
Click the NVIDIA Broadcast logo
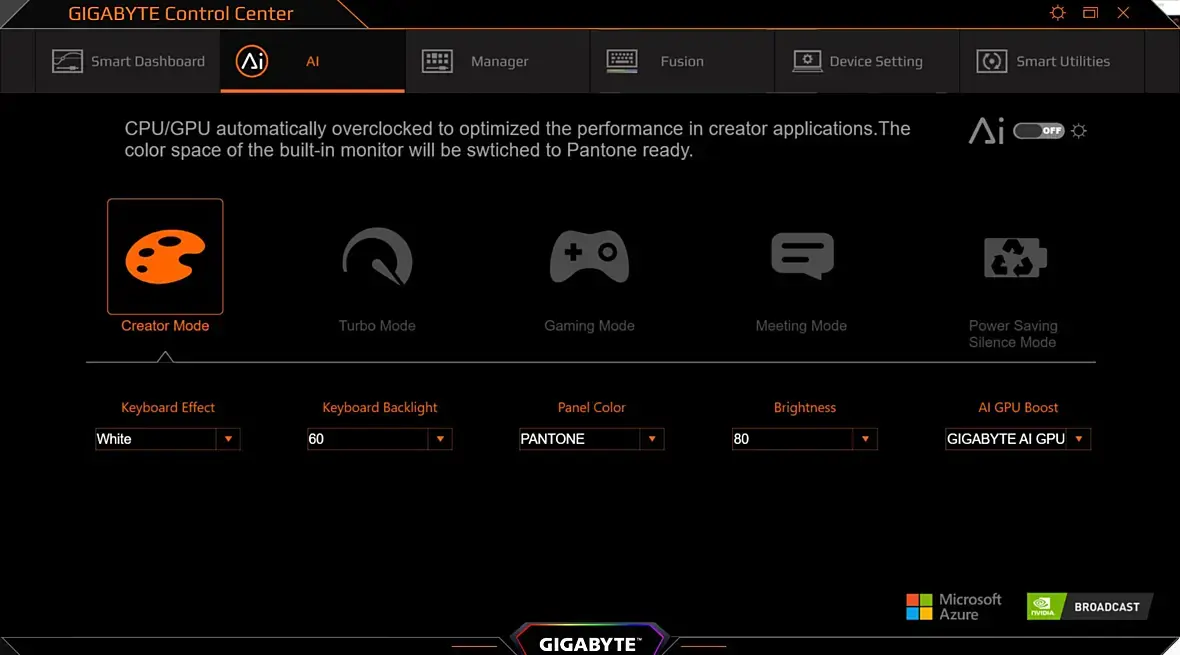(1089, 606)
